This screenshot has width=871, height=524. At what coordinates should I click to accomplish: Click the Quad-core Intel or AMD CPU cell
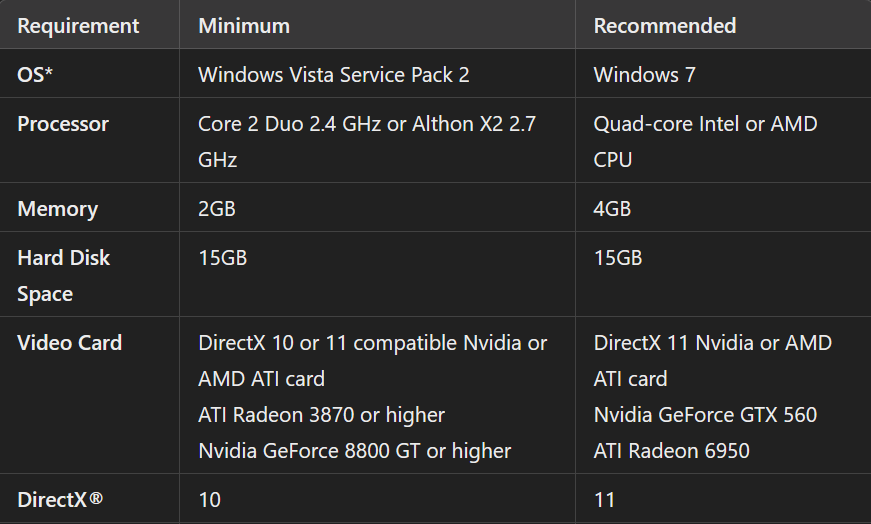(x=705, y=125)
